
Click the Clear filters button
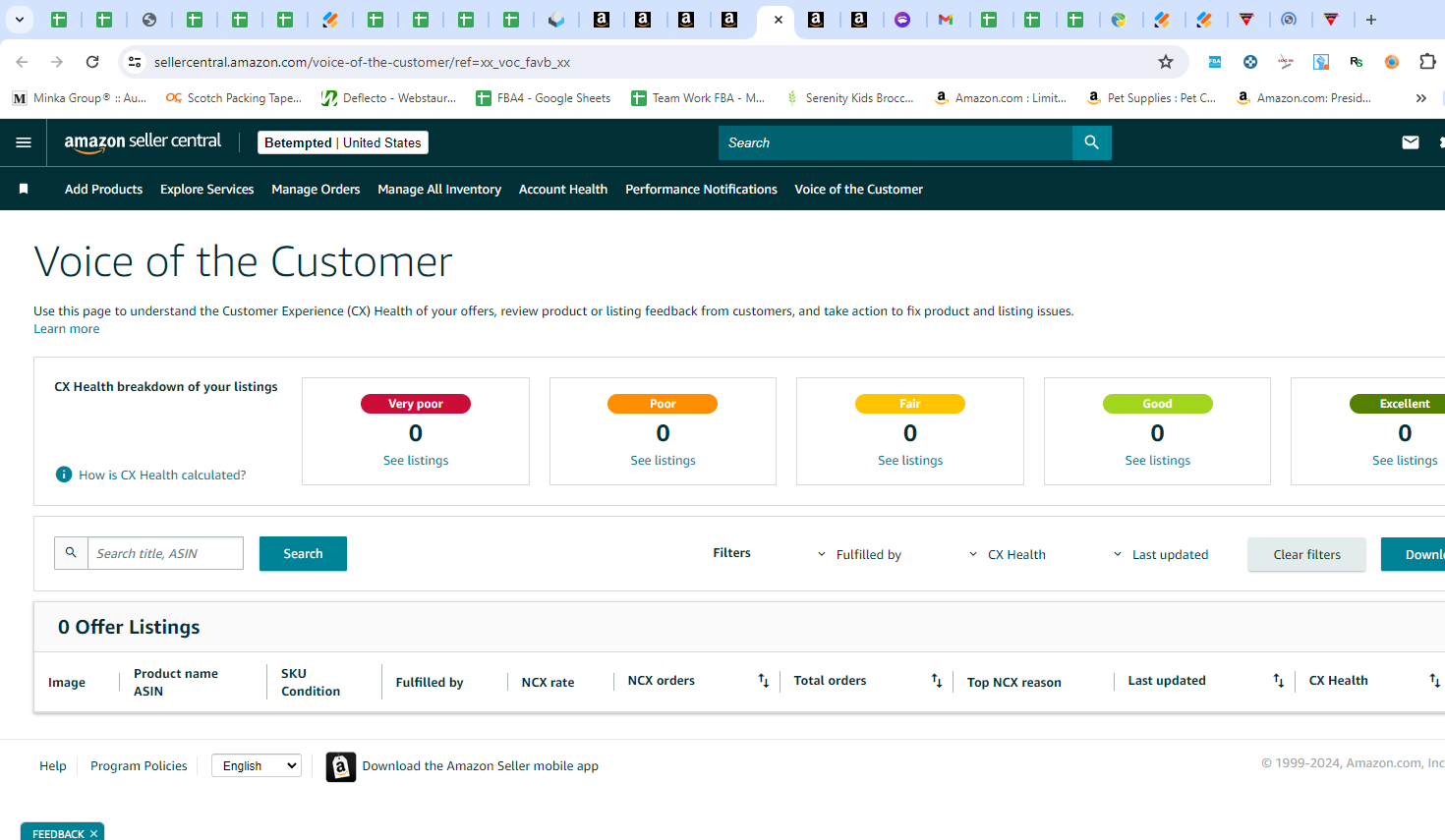click(x=1306, y=554)
